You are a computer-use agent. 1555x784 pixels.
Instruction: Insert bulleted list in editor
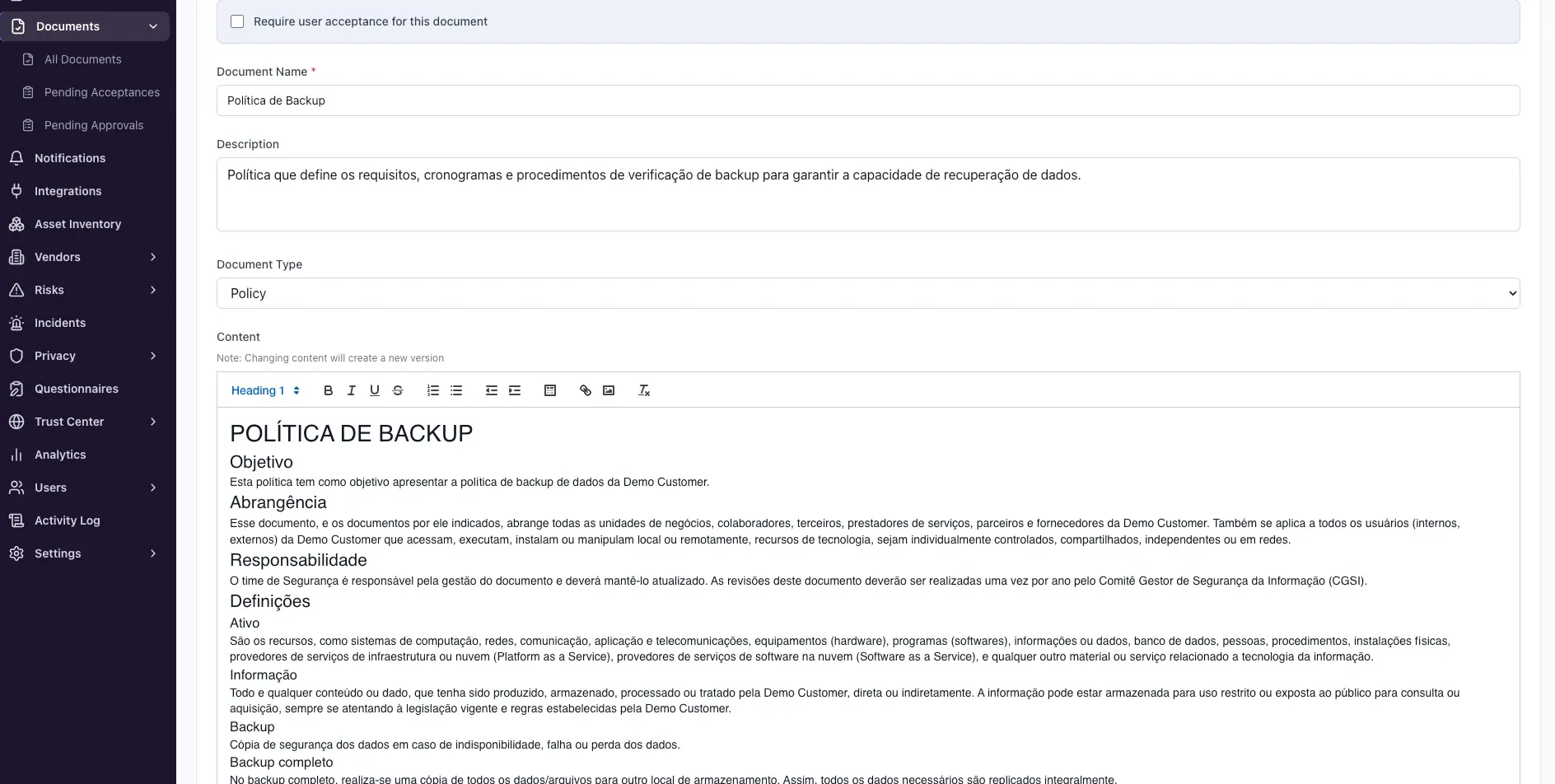click(x=455, y=390)
